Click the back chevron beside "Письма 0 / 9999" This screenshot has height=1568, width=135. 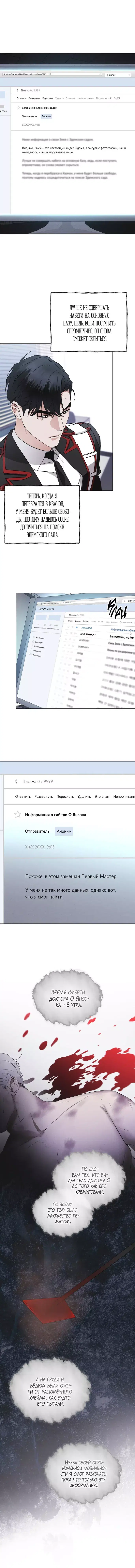(x=16, y=781)
